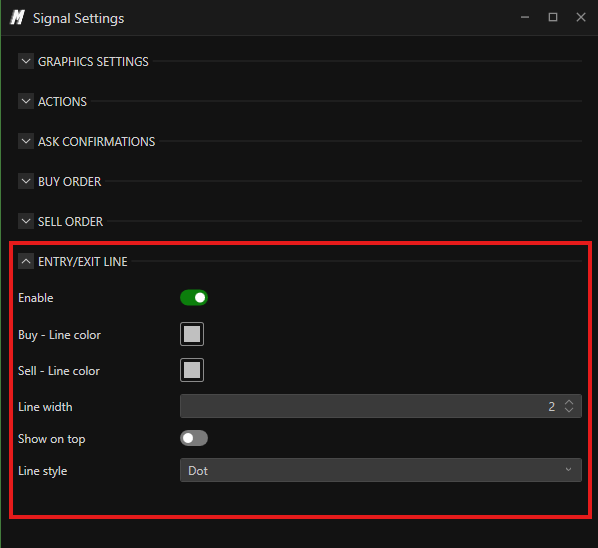Decrease Line width with down arrow
Viewport: 598px width, 548px height.
tap(569, 410)
